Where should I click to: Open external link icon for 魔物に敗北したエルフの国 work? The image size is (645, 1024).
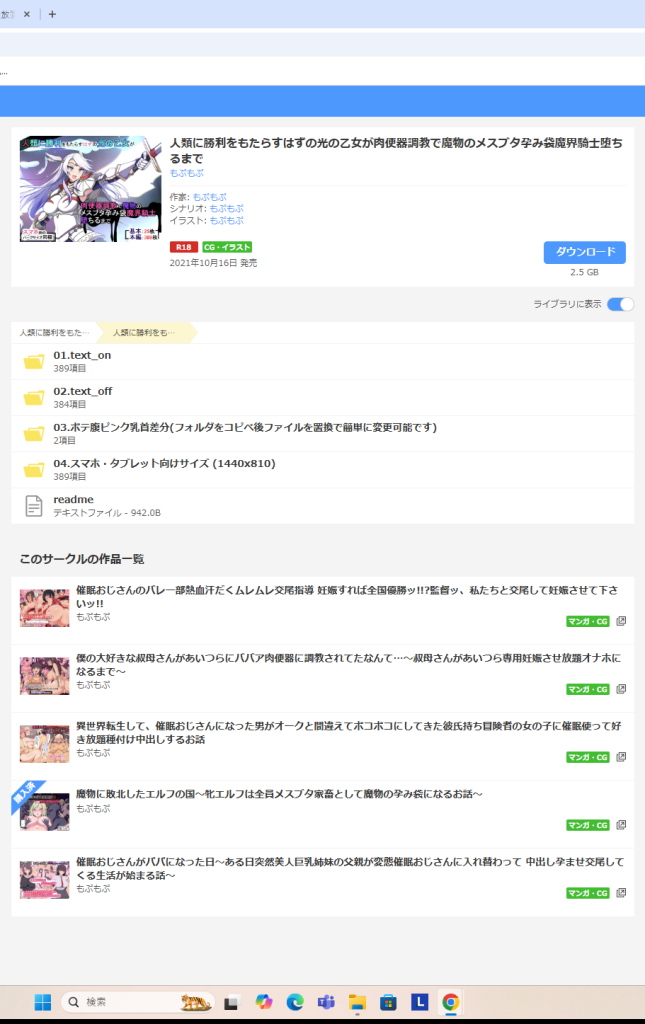pos(621,825)
